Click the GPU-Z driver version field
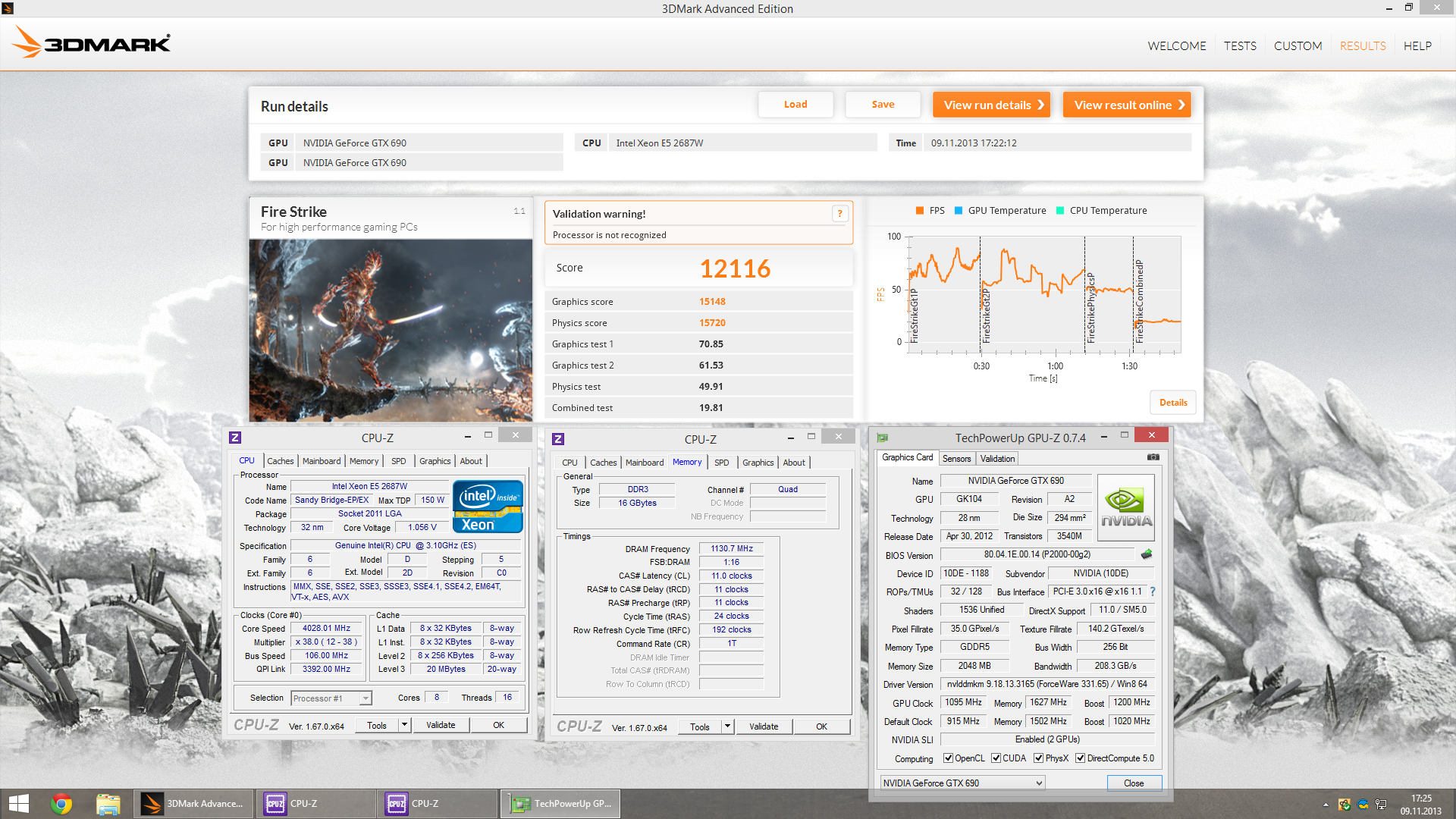 point(1047,684)
